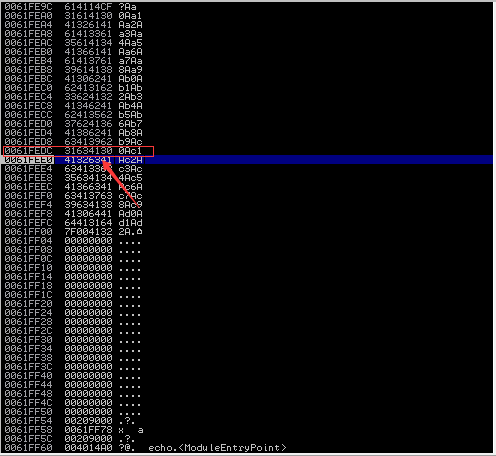Click stack value 63413962
Viewport: 496px width, 456px height.
88,142
